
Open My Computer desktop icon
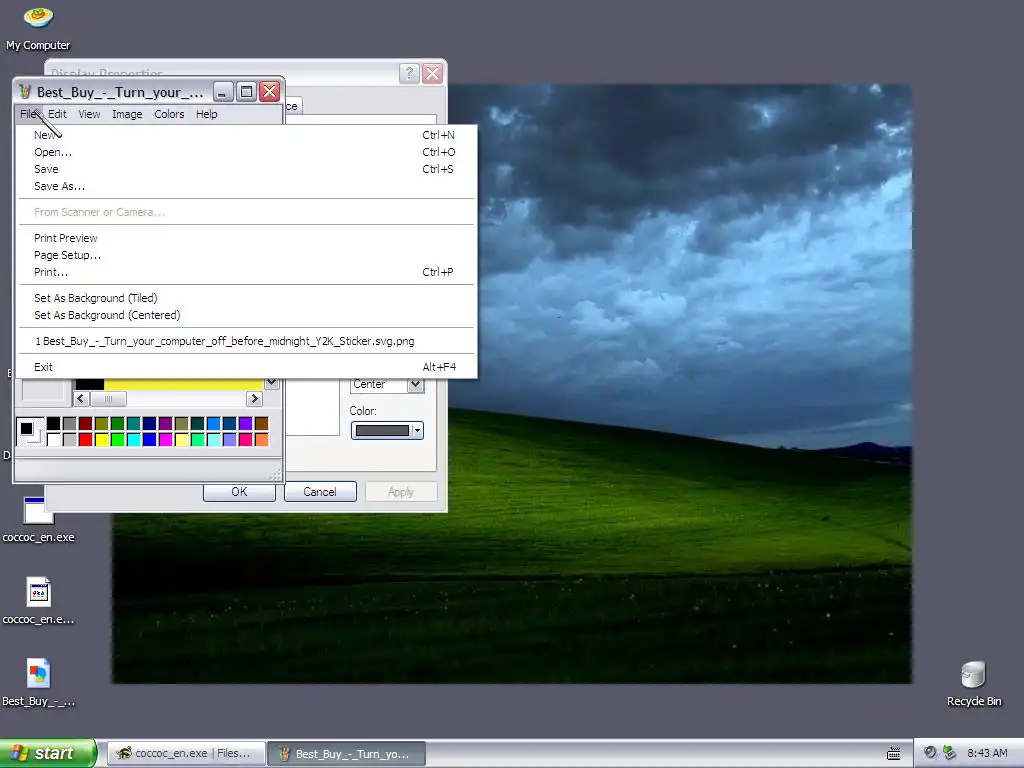[38, 28]
